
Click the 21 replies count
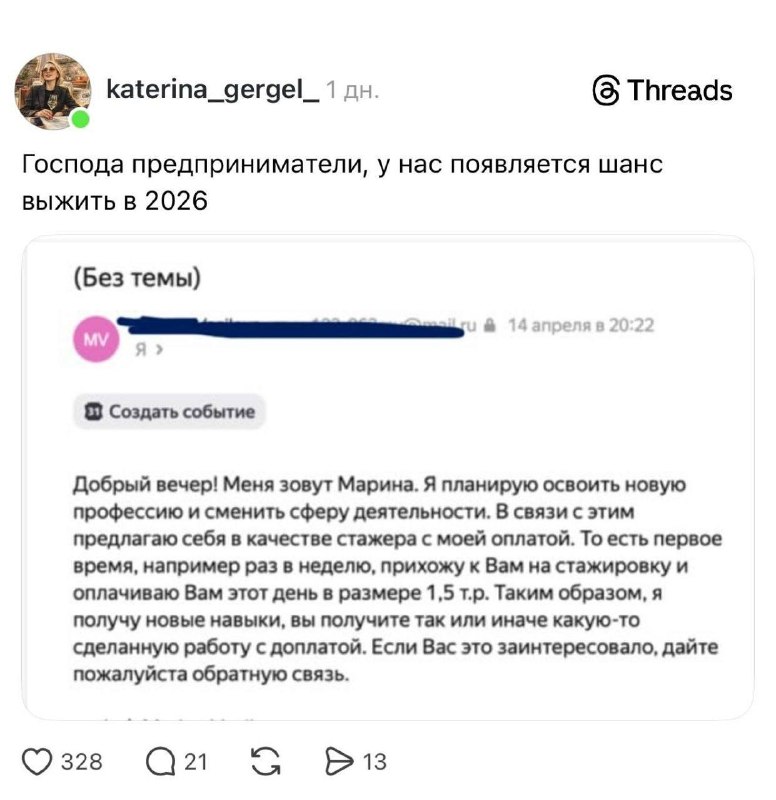click(x=196, y=763)
